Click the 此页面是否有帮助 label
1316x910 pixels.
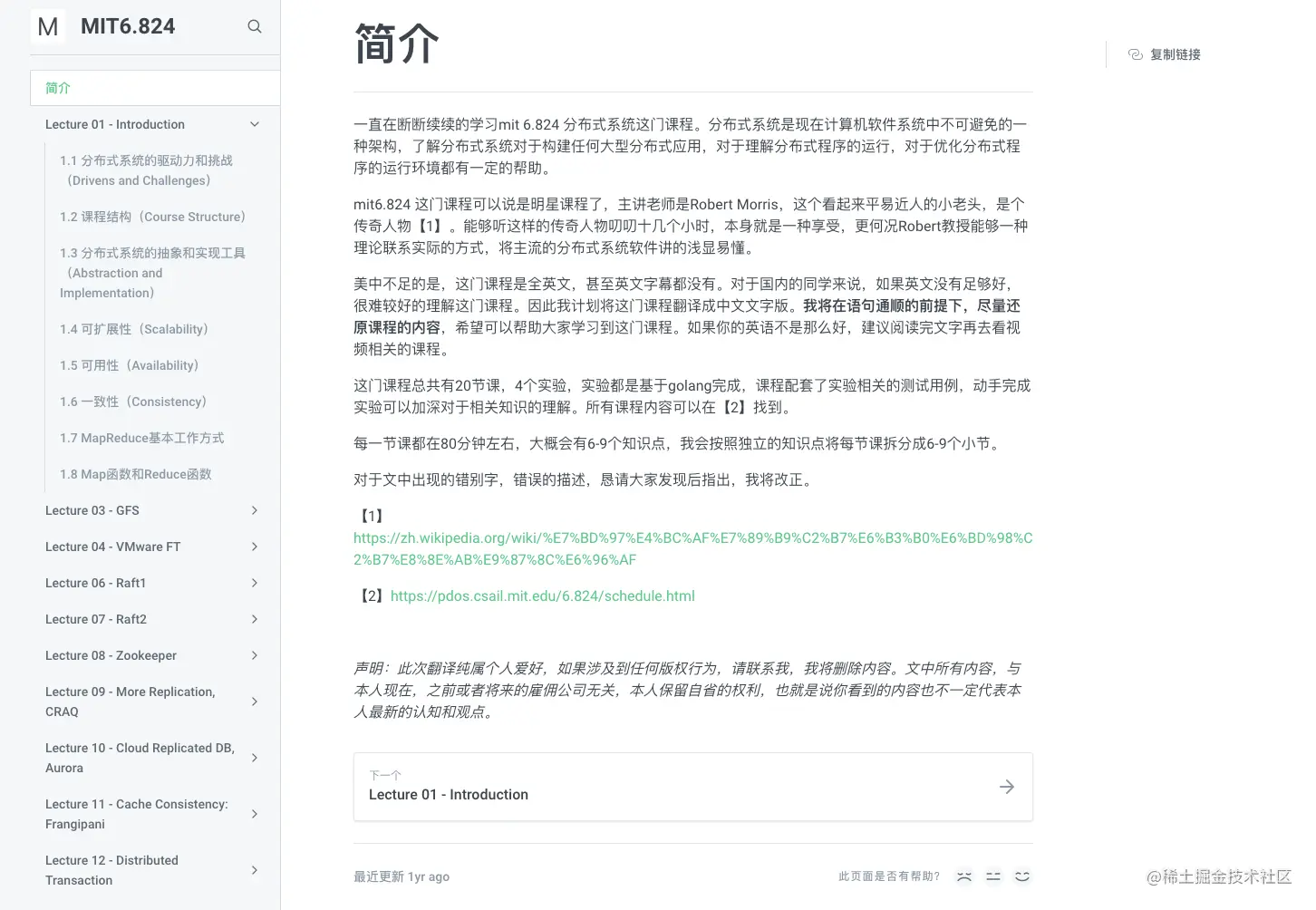[x=889, y=876]
